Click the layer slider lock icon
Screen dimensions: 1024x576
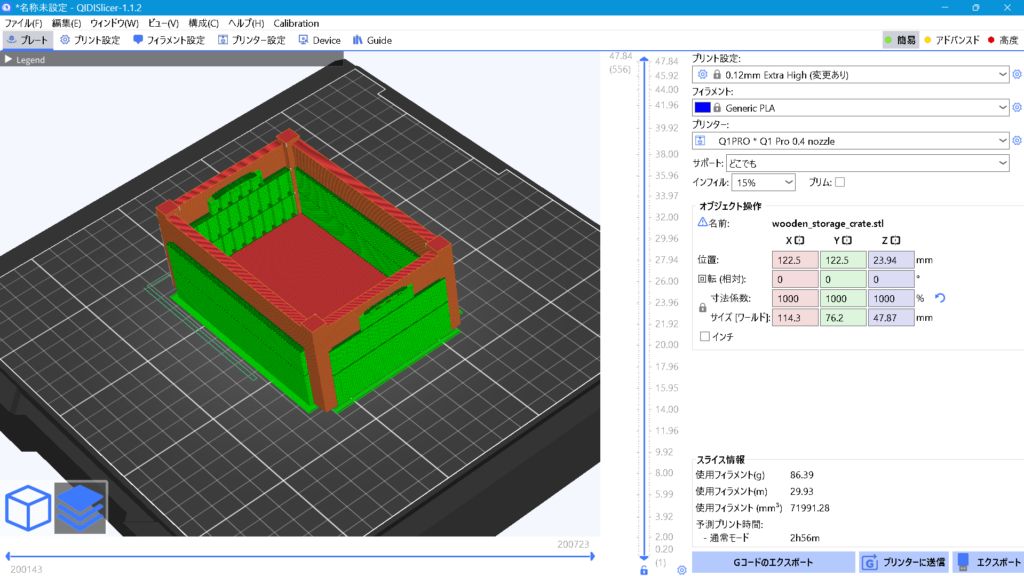point(644,570)
